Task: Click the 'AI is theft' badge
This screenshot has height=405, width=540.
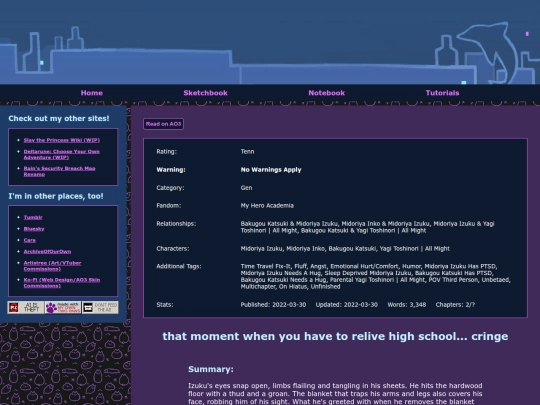Action: point(26,307)
